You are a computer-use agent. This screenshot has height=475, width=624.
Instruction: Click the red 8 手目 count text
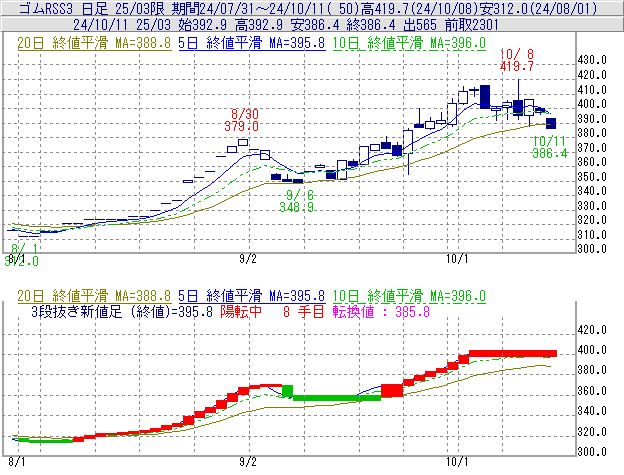point(304,311)
